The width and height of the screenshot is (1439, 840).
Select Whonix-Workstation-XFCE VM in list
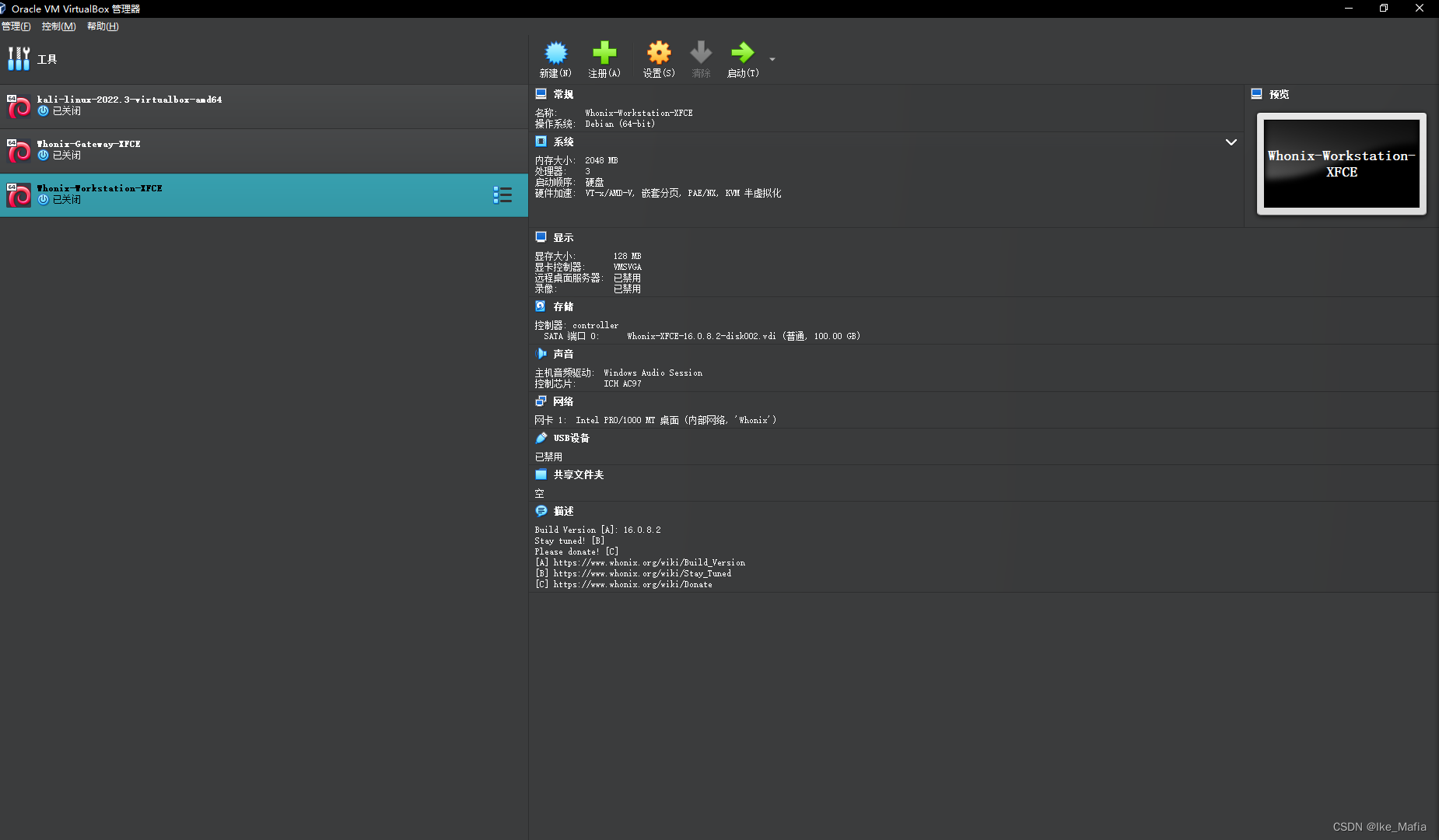264,194
